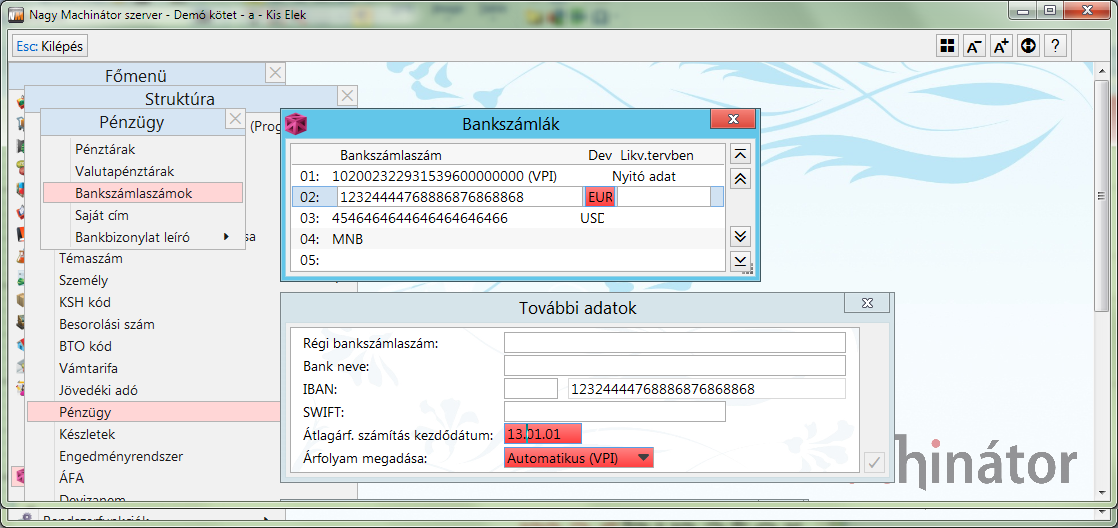Select BTO kód item
The width and height of the screenshot is (1118, 528).
tap(86, 347)
